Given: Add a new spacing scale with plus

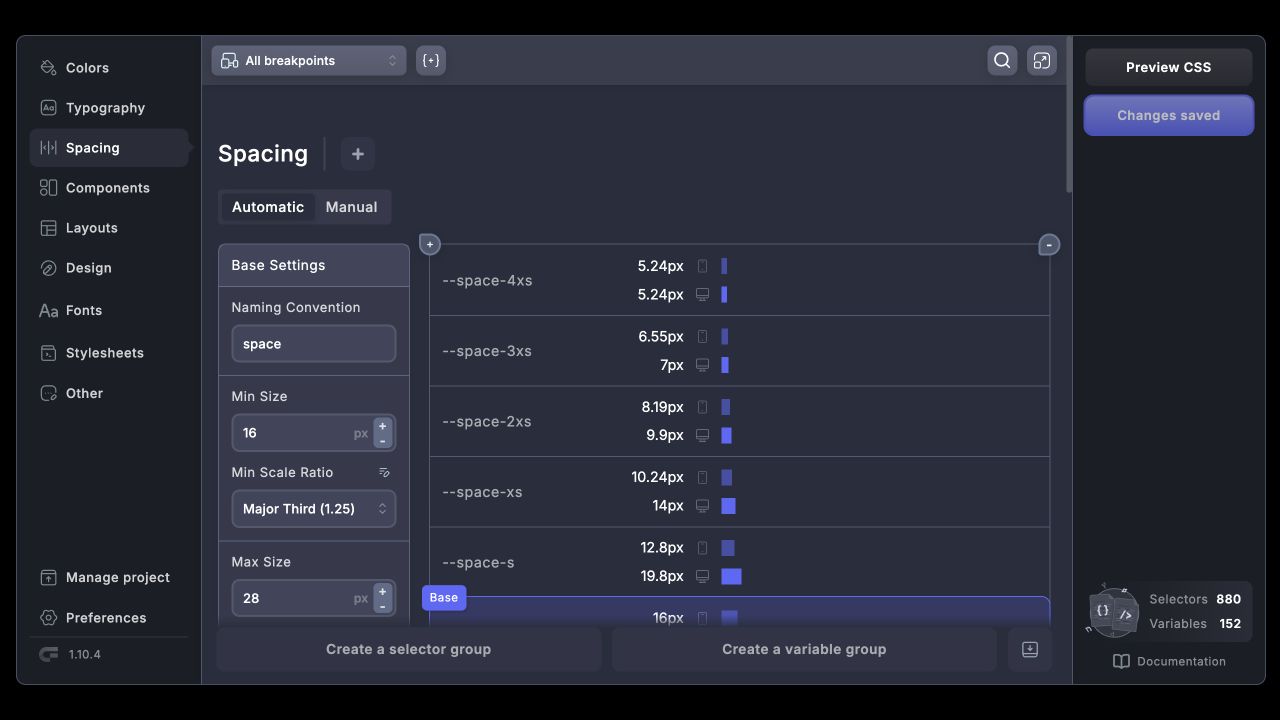Looking at the screenshot, I should click(x=358, y=154).
